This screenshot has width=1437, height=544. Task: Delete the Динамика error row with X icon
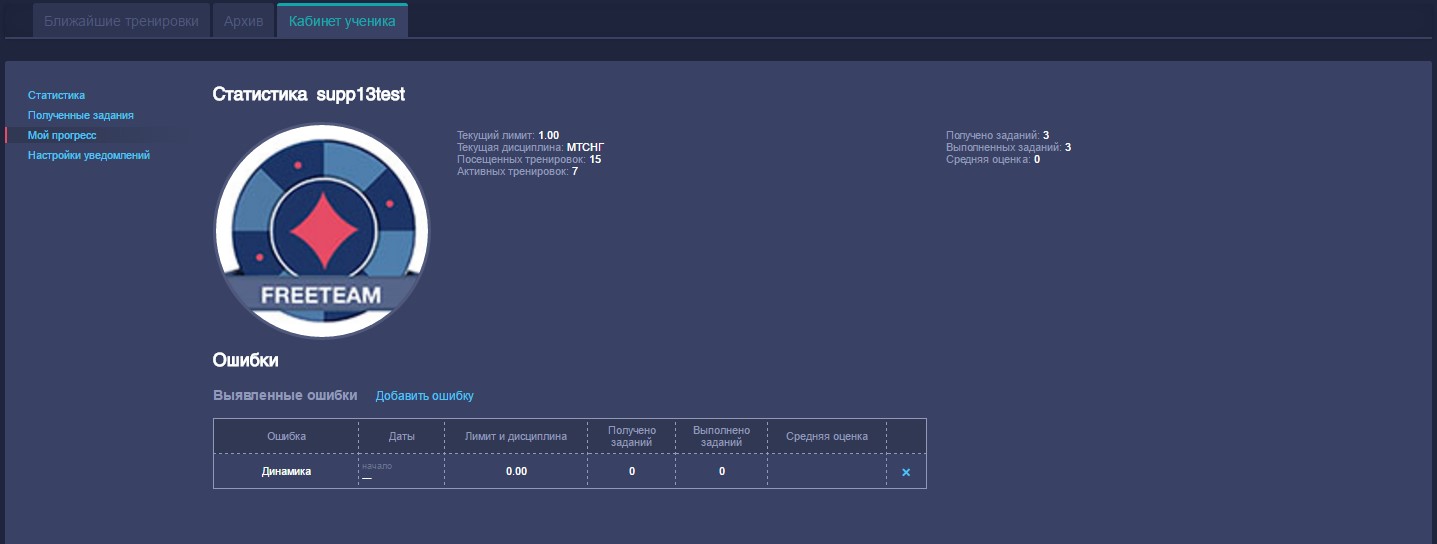point(906,472)
